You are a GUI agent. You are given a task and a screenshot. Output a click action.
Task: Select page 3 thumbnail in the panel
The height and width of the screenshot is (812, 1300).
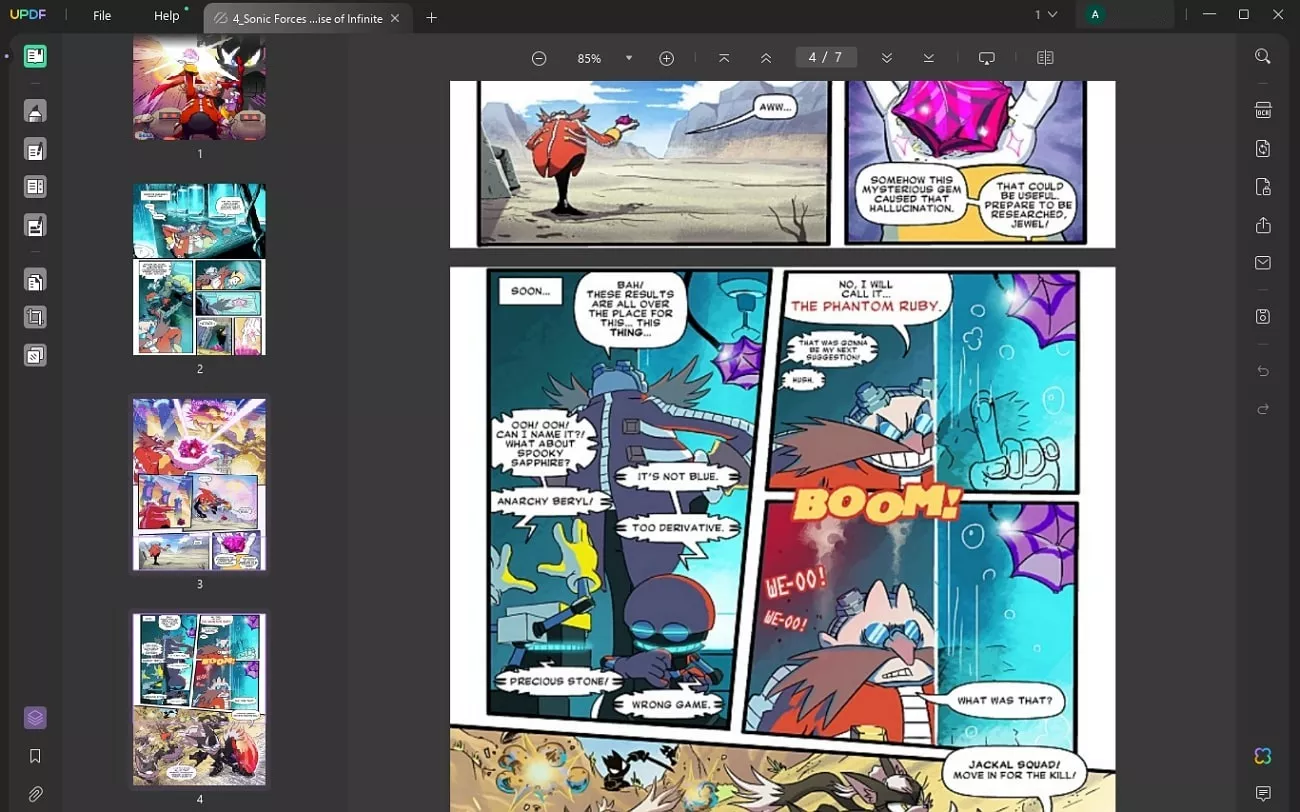coord(199,484)
